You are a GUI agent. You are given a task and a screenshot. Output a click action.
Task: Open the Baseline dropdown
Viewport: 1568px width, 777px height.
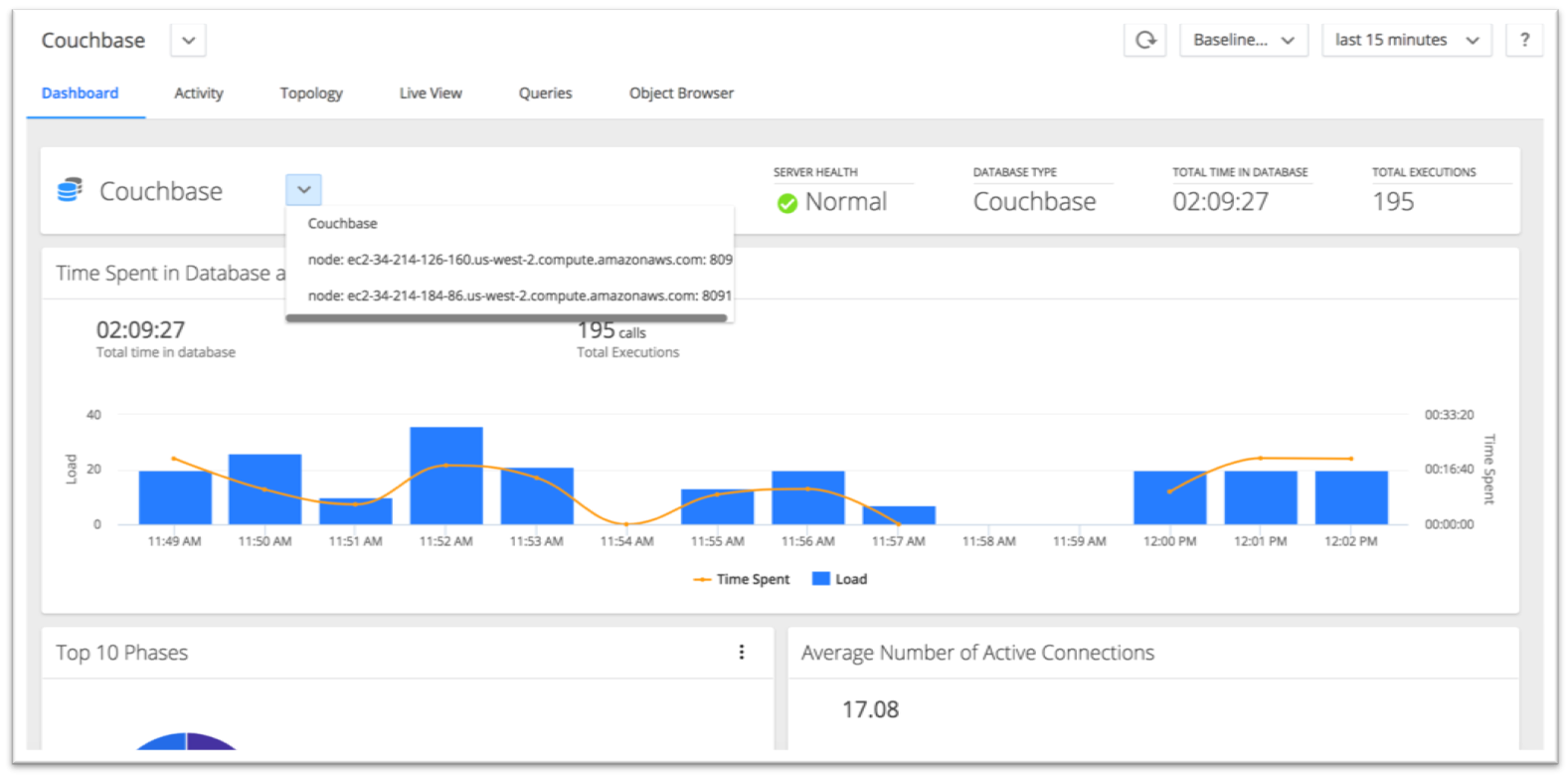click(1244, 40)
